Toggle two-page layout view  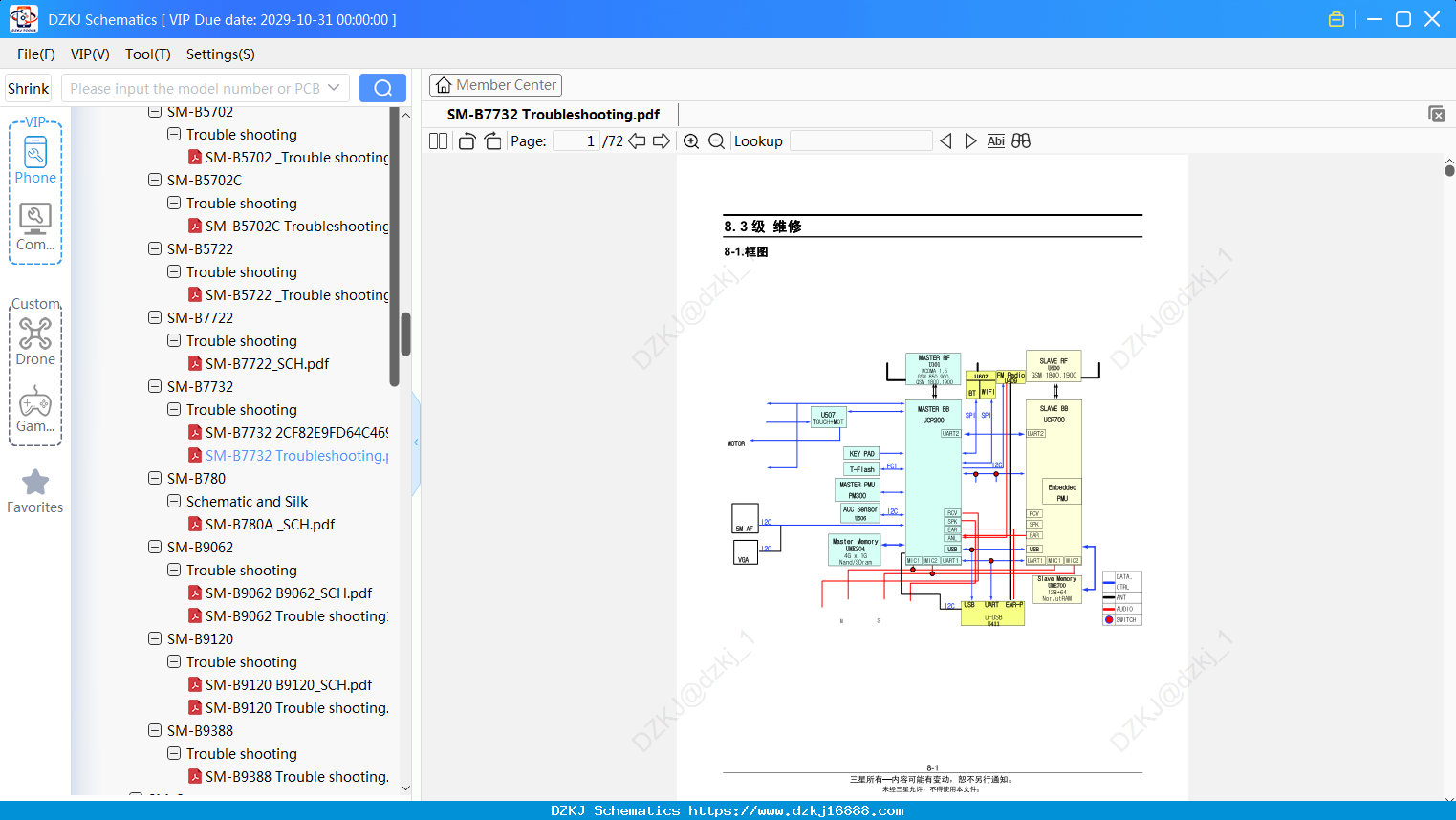click(x=438, y=141)
